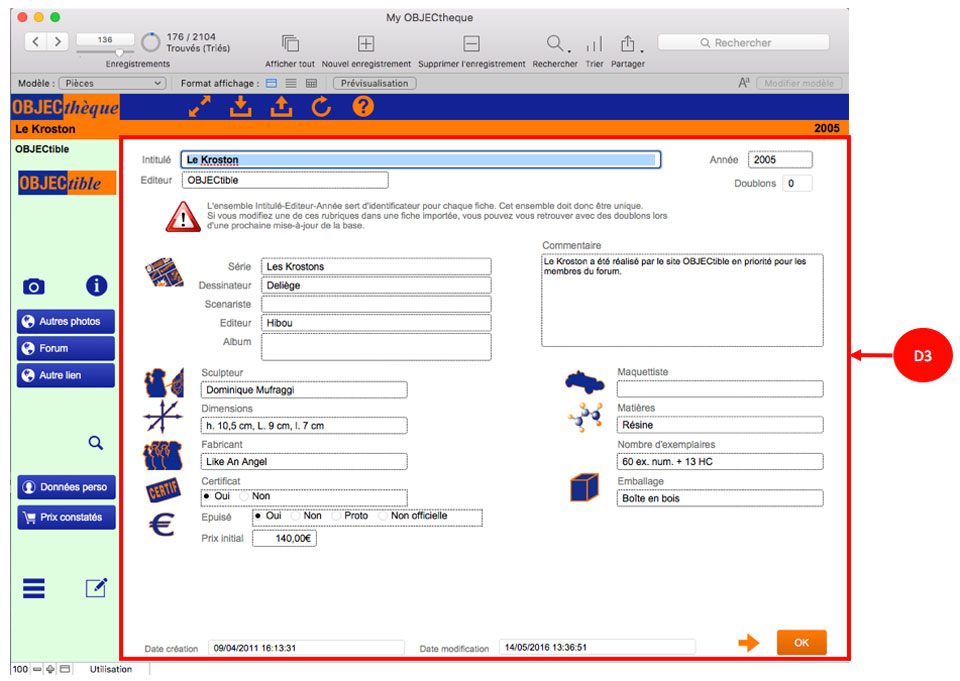Open the Autre lien button

point(66,375)
